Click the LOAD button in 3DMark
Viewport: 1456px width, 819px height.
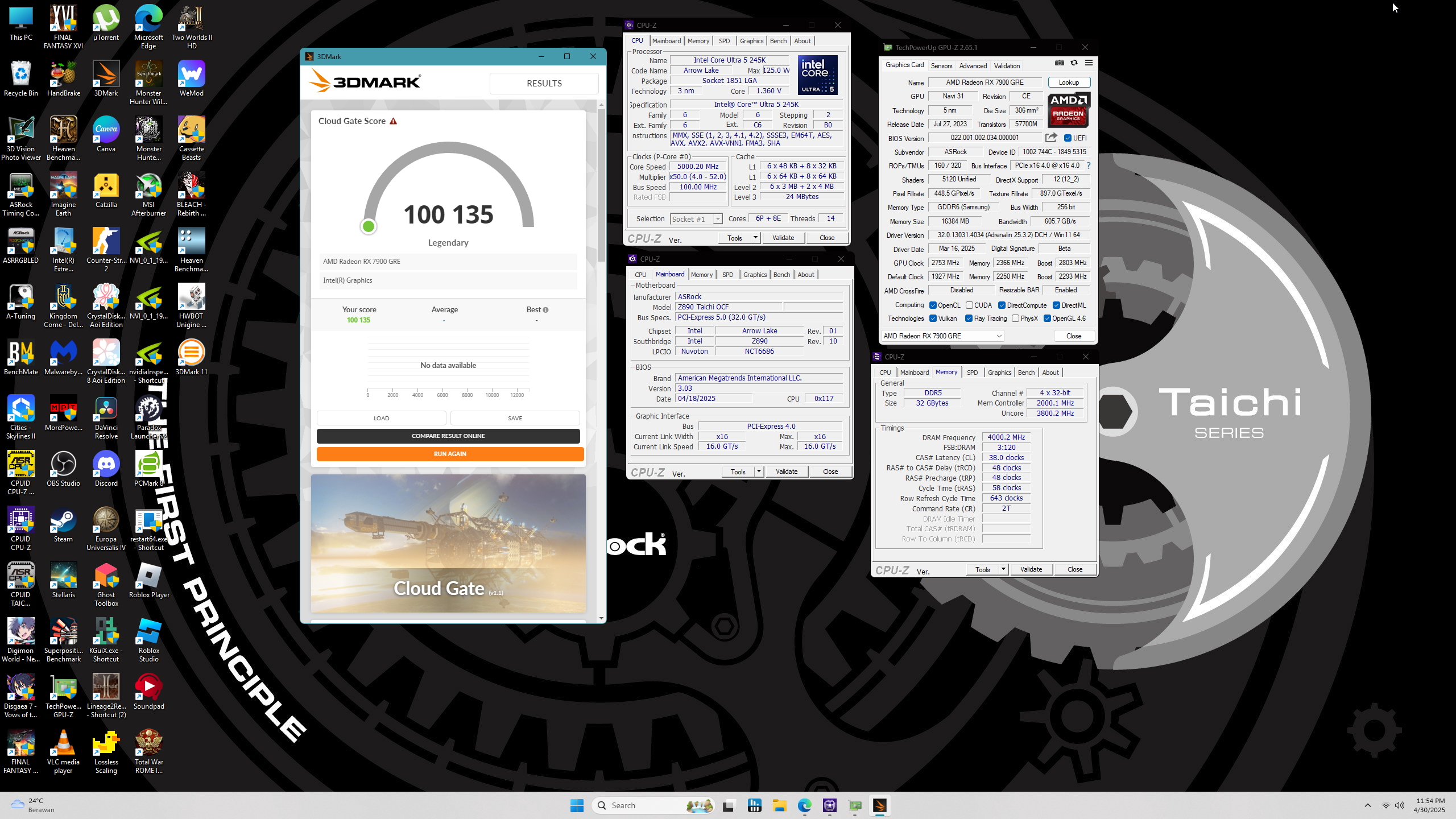pos(381,418)
